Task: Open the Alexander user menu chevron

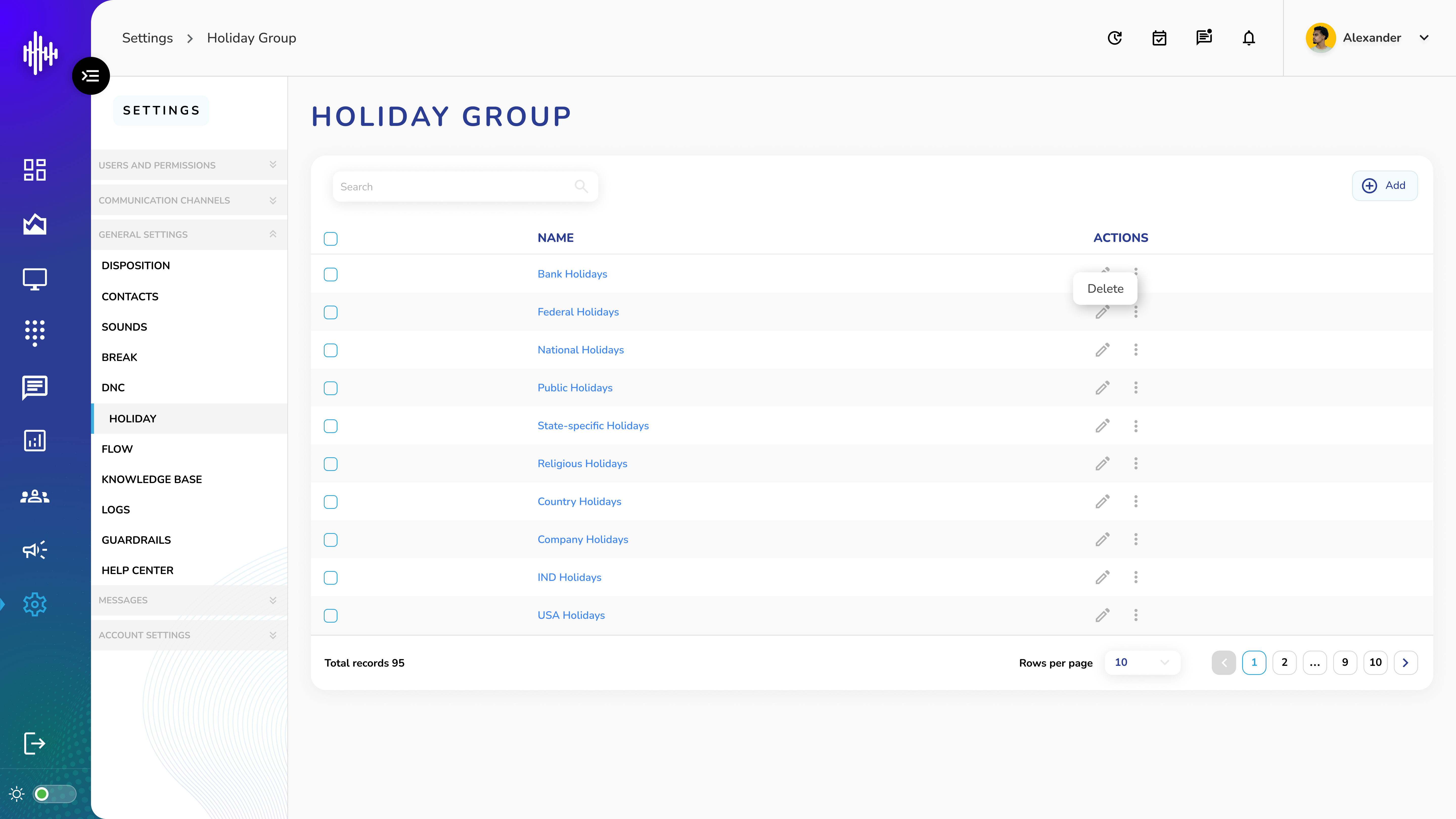Action: click(1424, 38)
